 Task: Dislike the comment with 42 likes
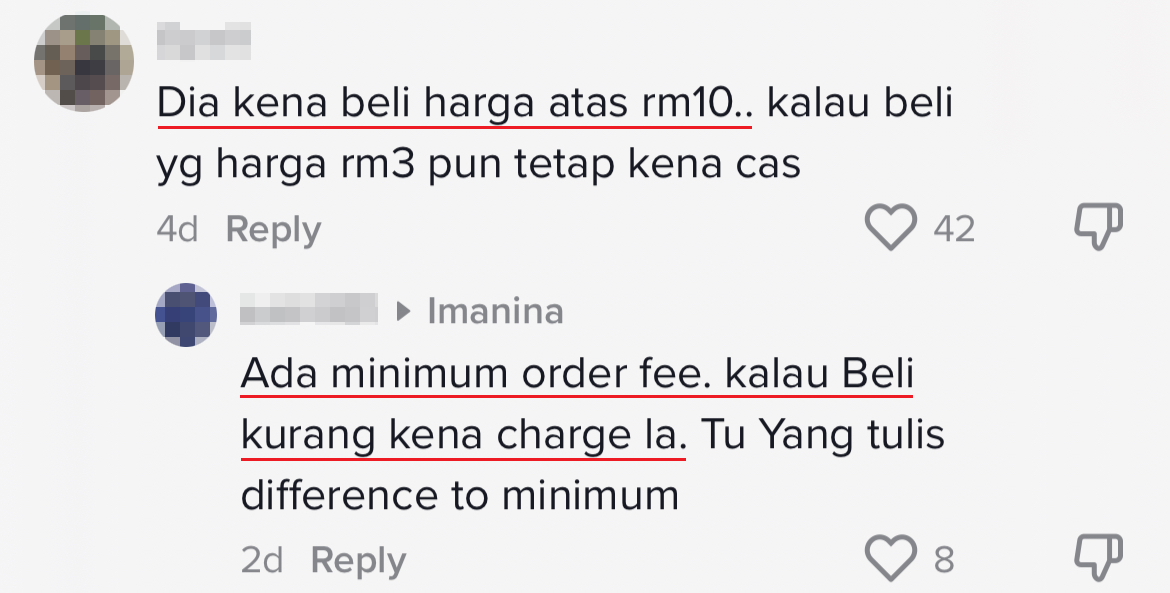(1098, 227)
